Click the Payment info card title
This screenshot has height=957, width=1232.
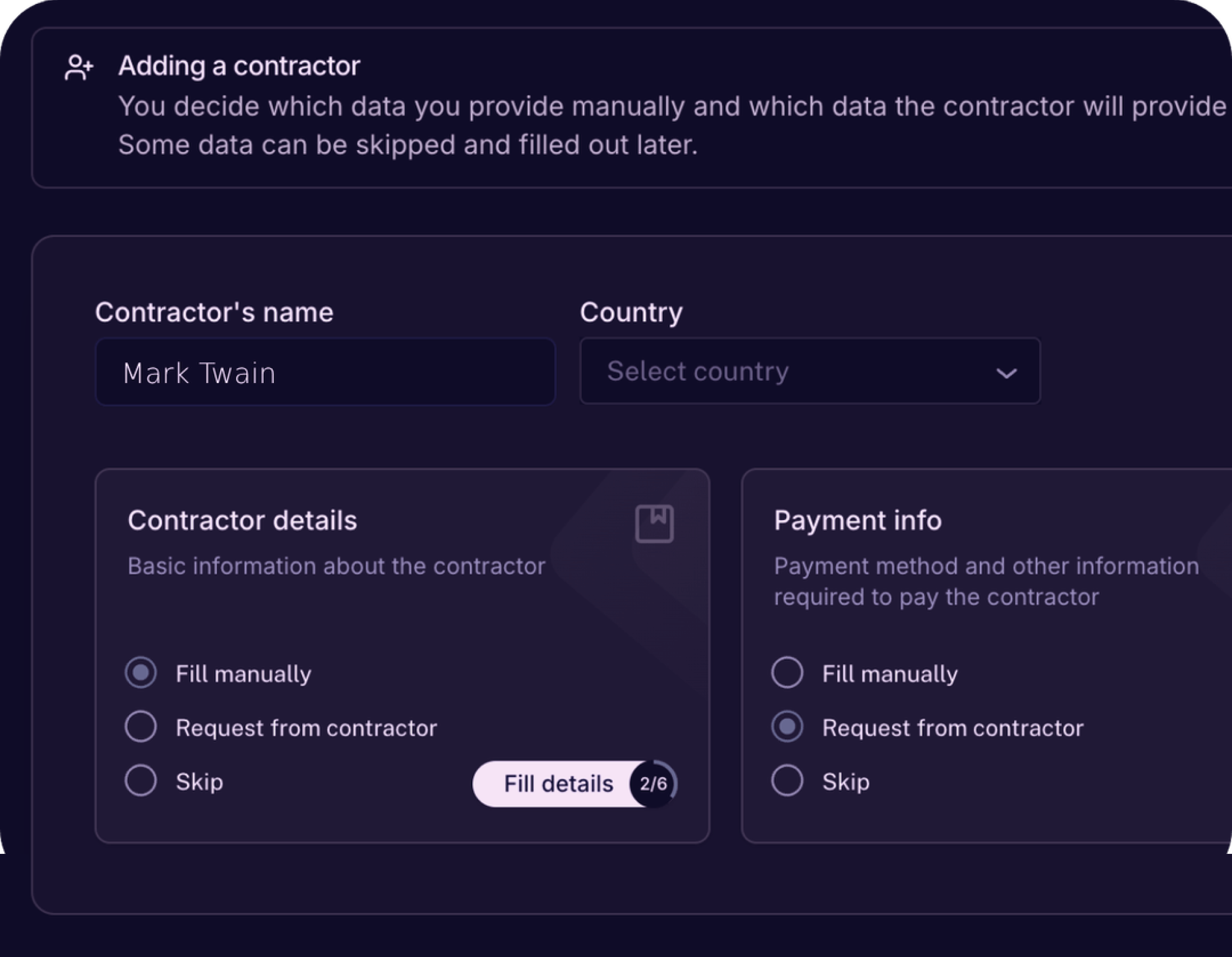click(x=858, y=520)
